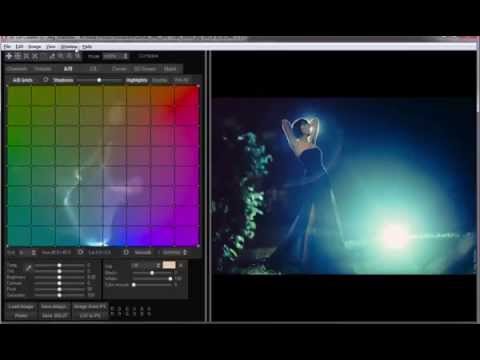Click the Brightness slider handle
Screen dimensions: 480x360
click(59, 277)
